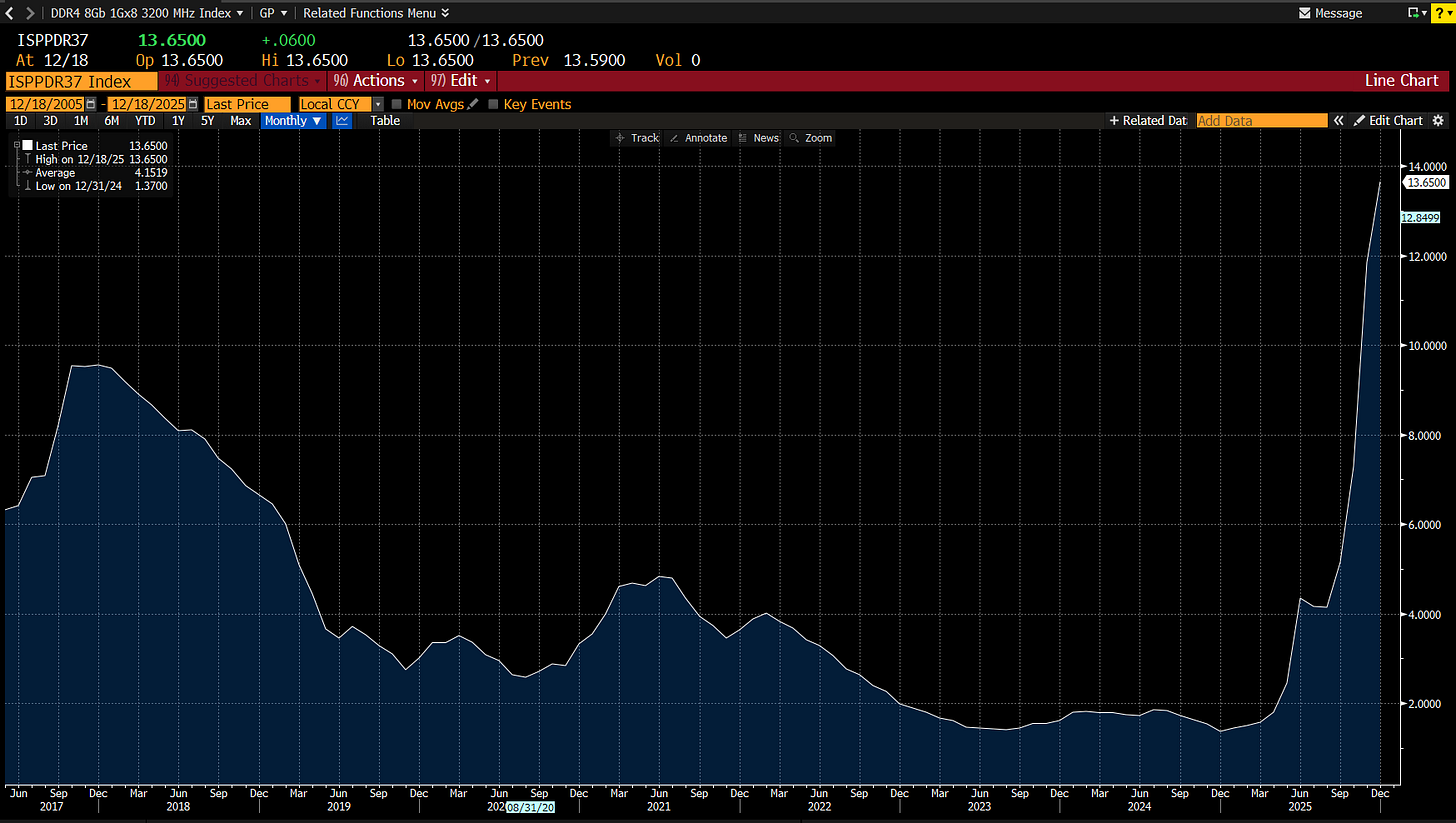Click Low on 12/31/24 legend row

tap(95, 186)
